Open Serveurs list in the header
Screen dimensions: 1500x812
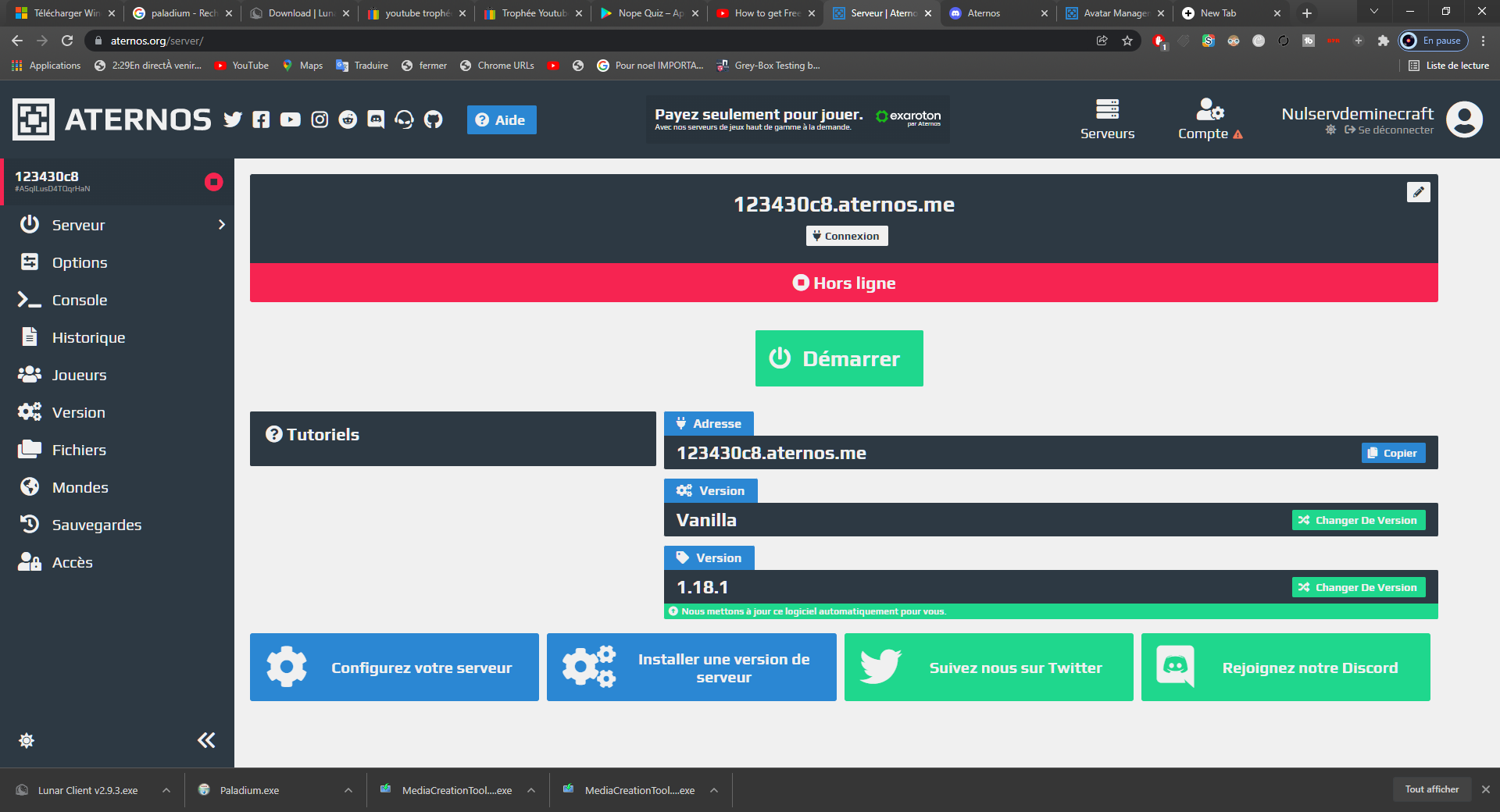pyautogui.click(x=1107, y=119)
